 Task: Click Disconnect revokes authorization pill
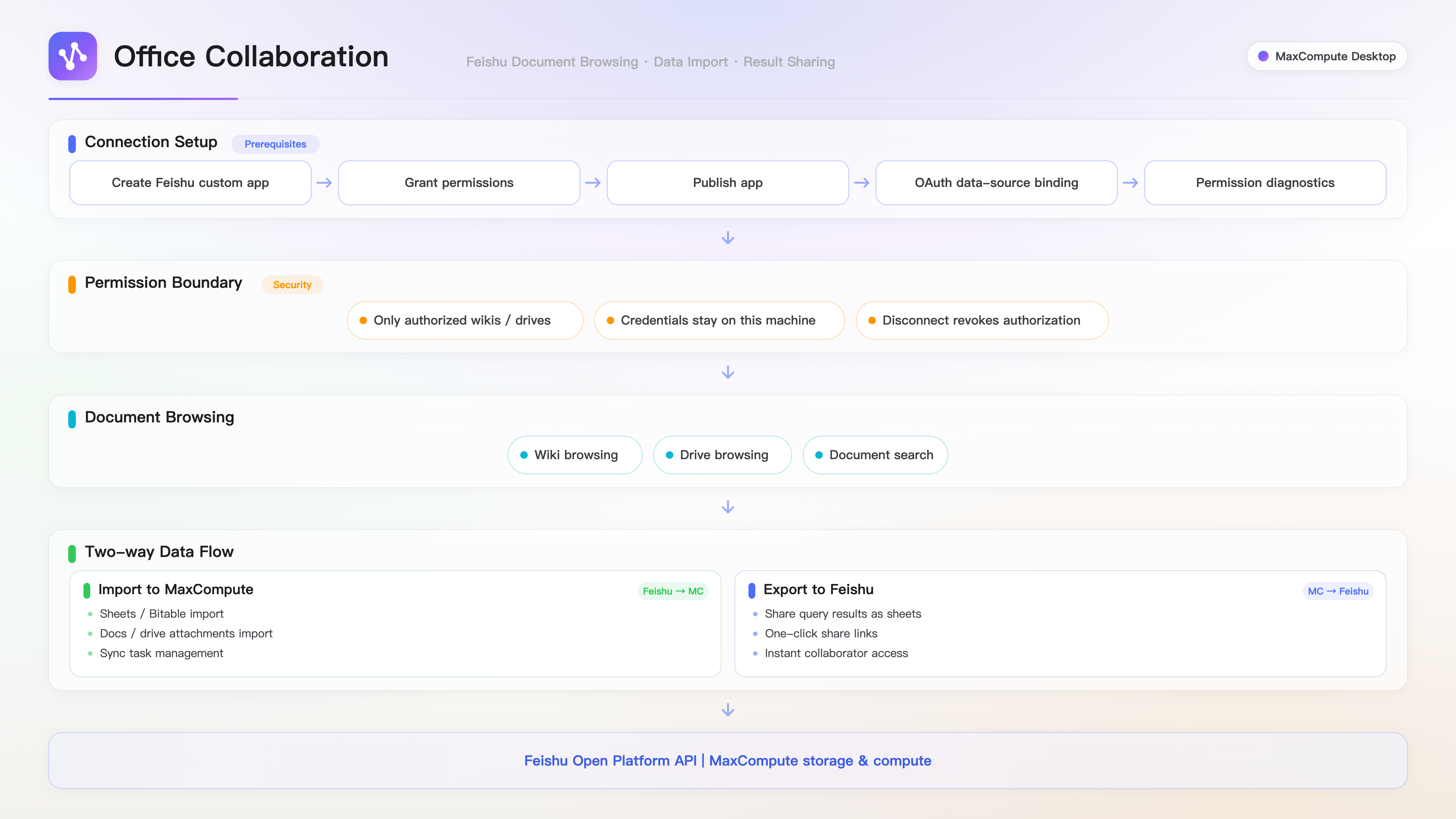point(982,320)
